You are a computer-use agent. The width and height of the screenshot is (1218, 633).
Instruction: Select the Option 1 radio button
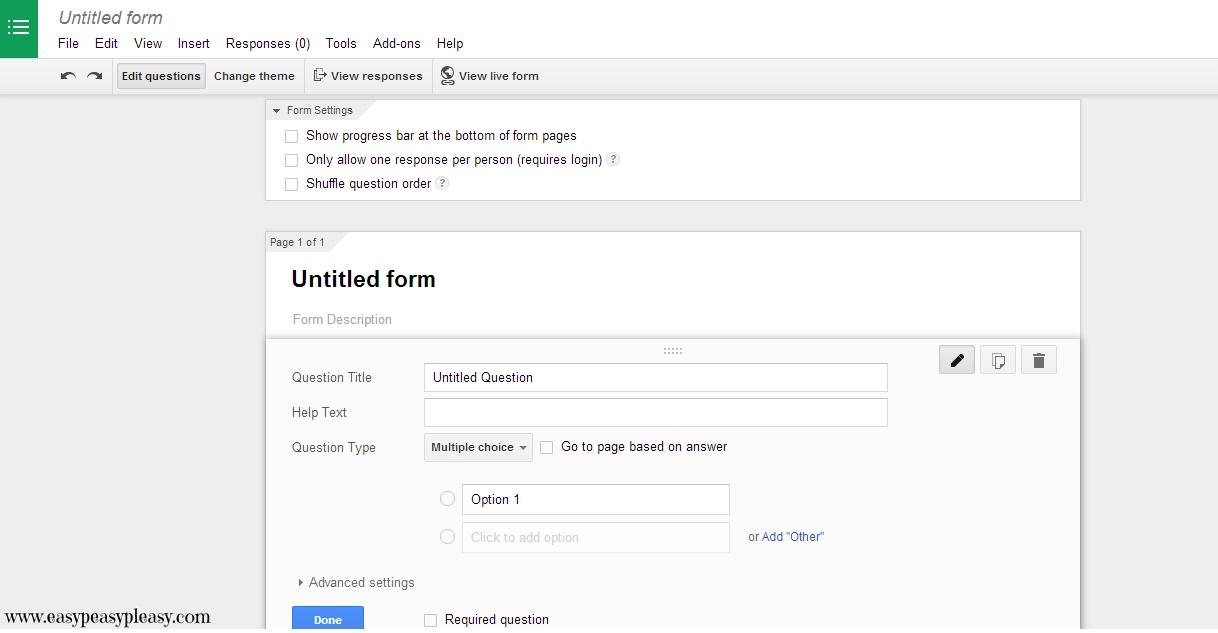coord(447,499)
